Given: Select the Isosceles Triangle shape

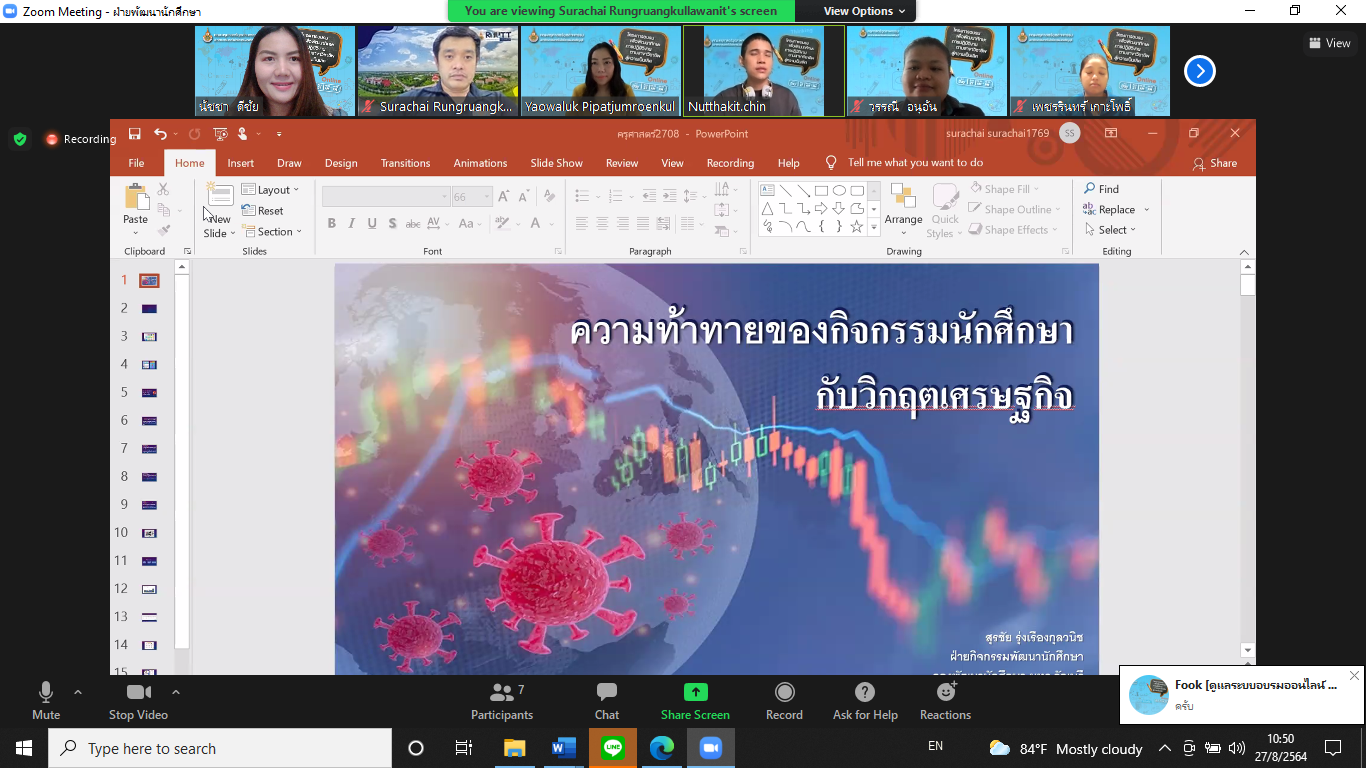Looking at the screenshot, I should [767, 208].
